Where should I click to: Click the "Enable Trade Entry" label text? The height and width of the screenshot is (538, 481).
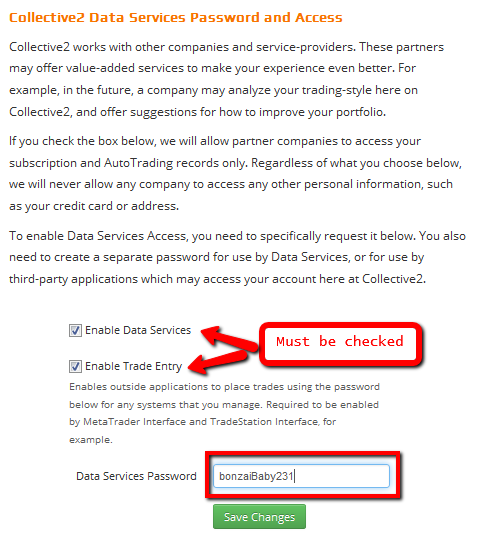coord(133,366)
